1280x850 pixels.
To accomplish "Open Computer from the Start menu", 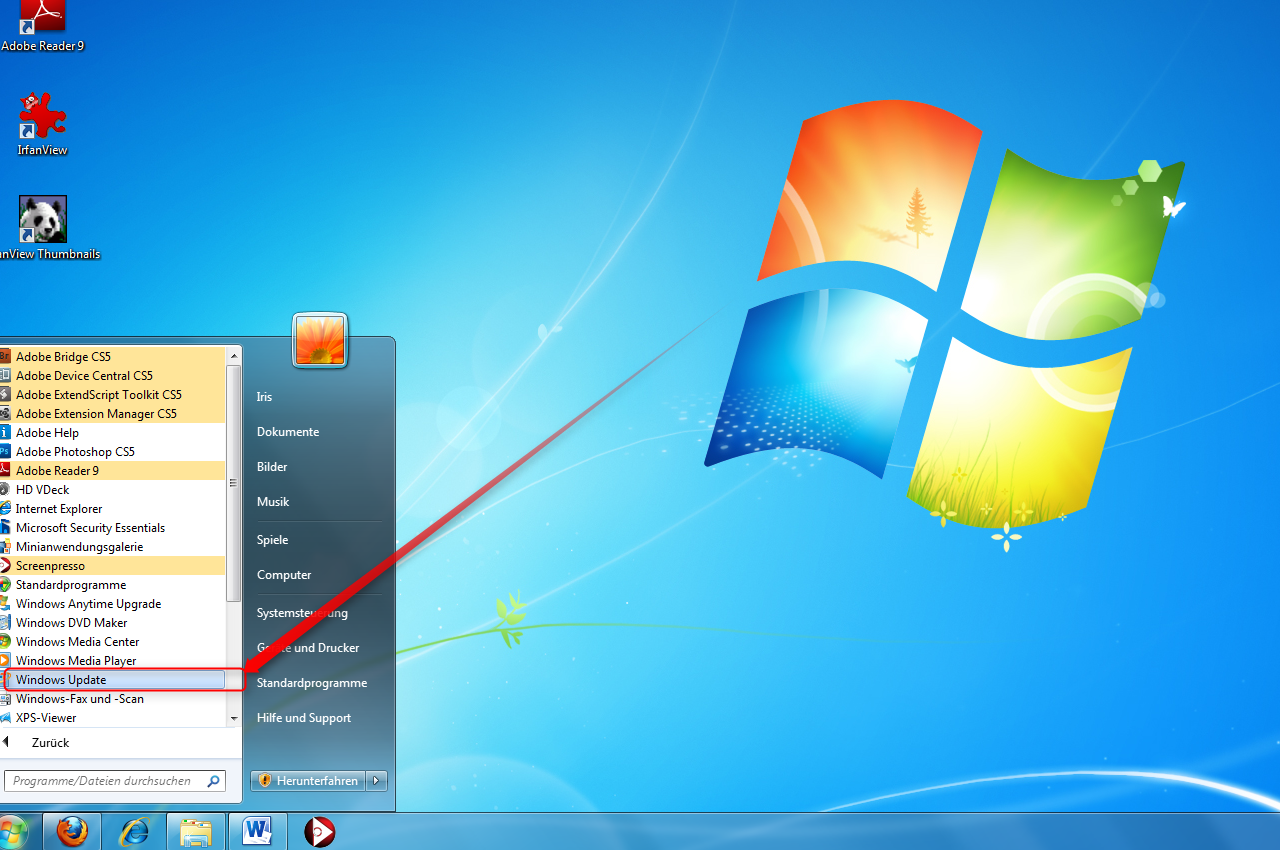I will 284,575.
